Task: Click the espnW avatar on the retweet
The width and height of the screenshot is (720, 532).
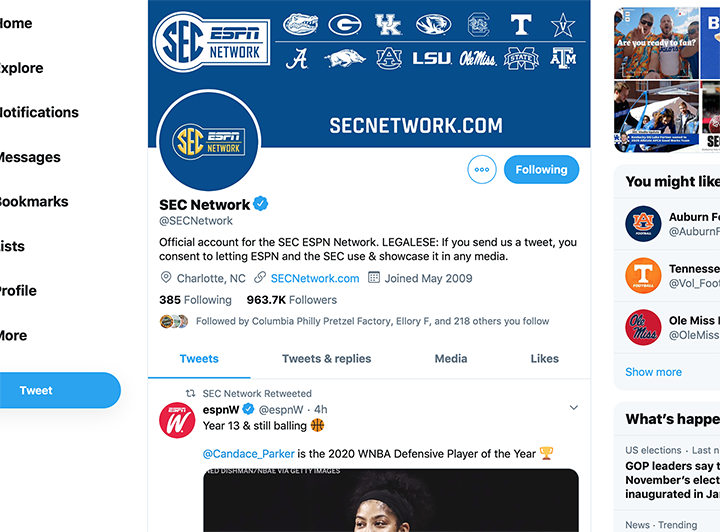Action: 177,420
